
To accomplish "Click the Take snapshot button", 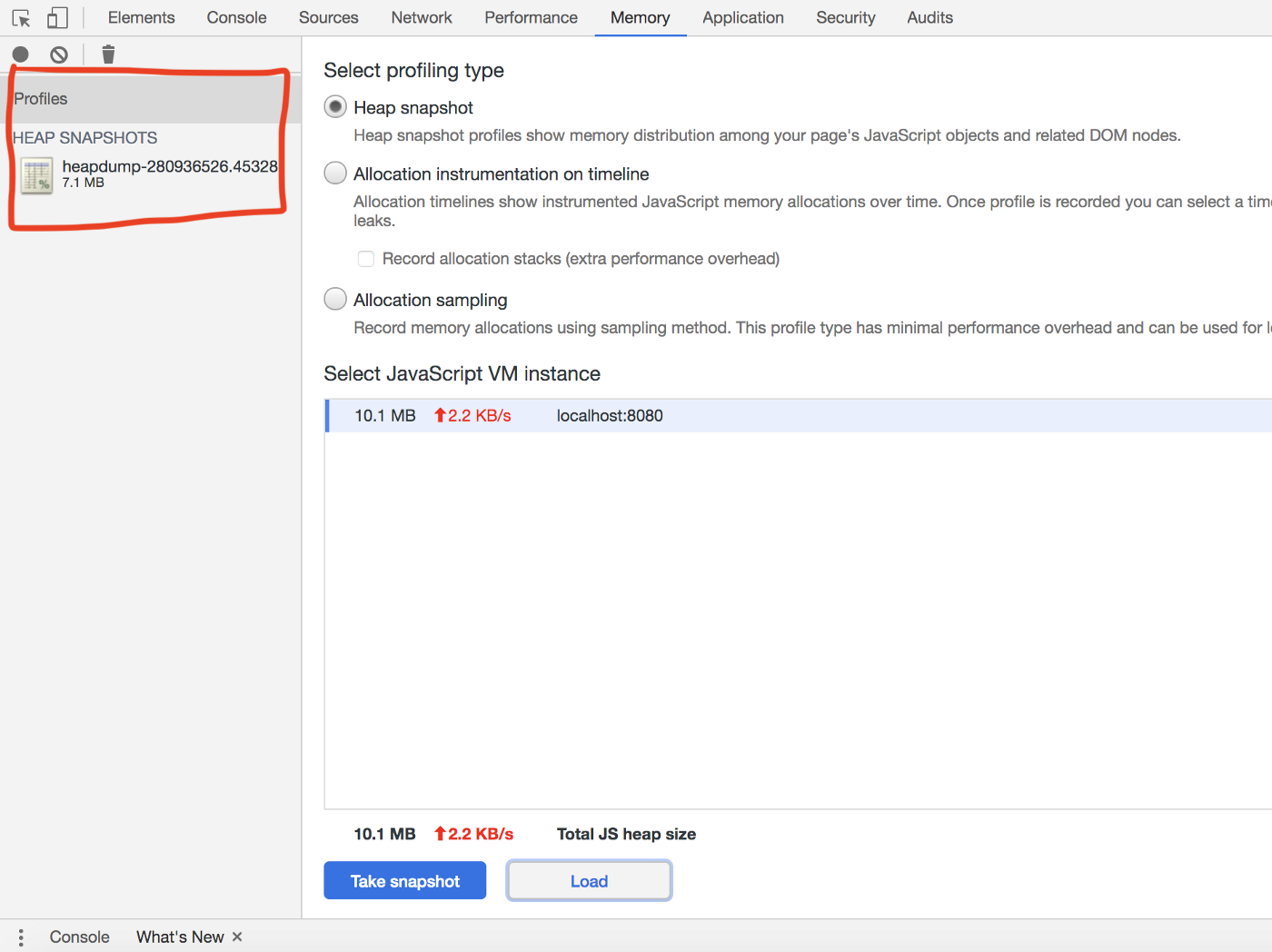I will (x=405, y=881).
